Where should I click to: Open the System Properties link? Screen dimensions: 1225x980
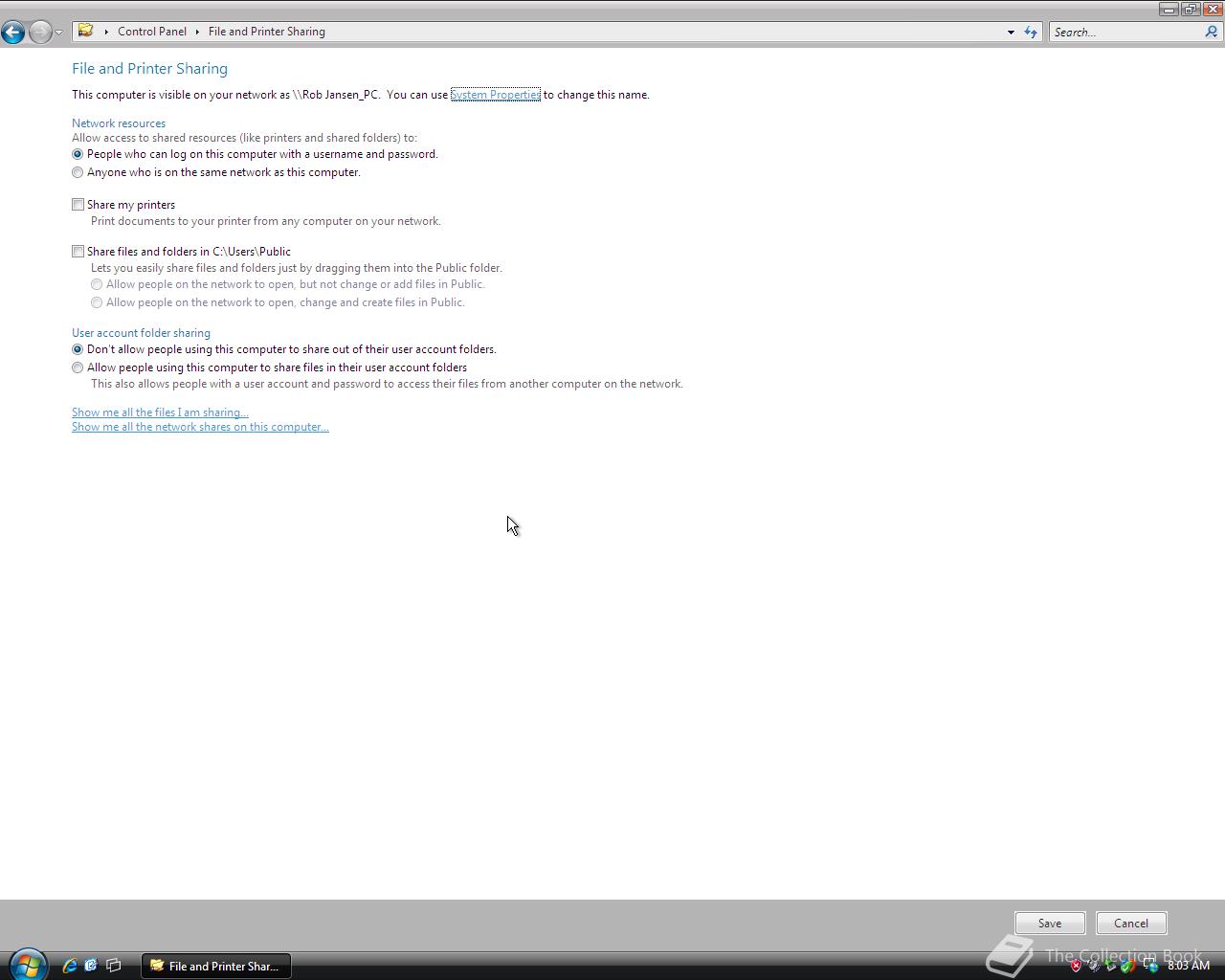496,95
